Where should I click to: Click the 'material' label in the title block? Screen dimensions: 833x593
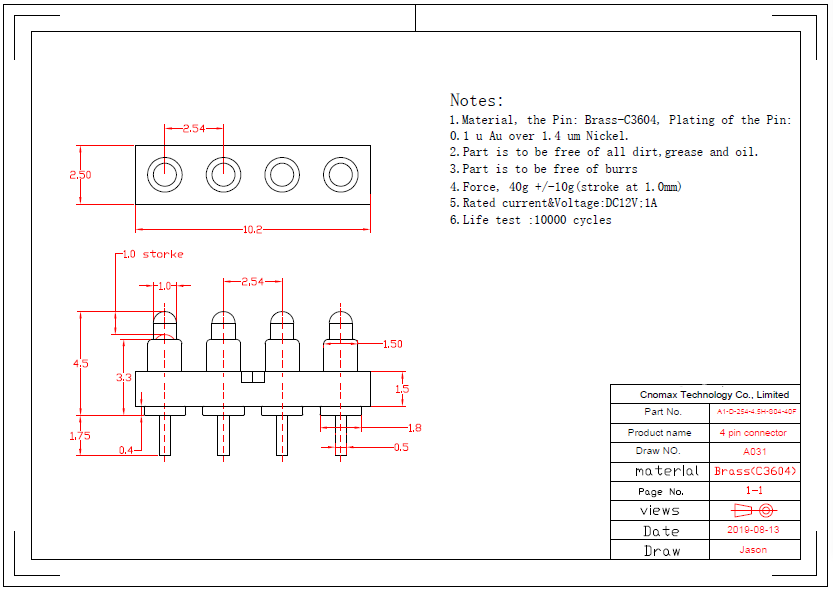pyautogui.click(x=667, y=471)
